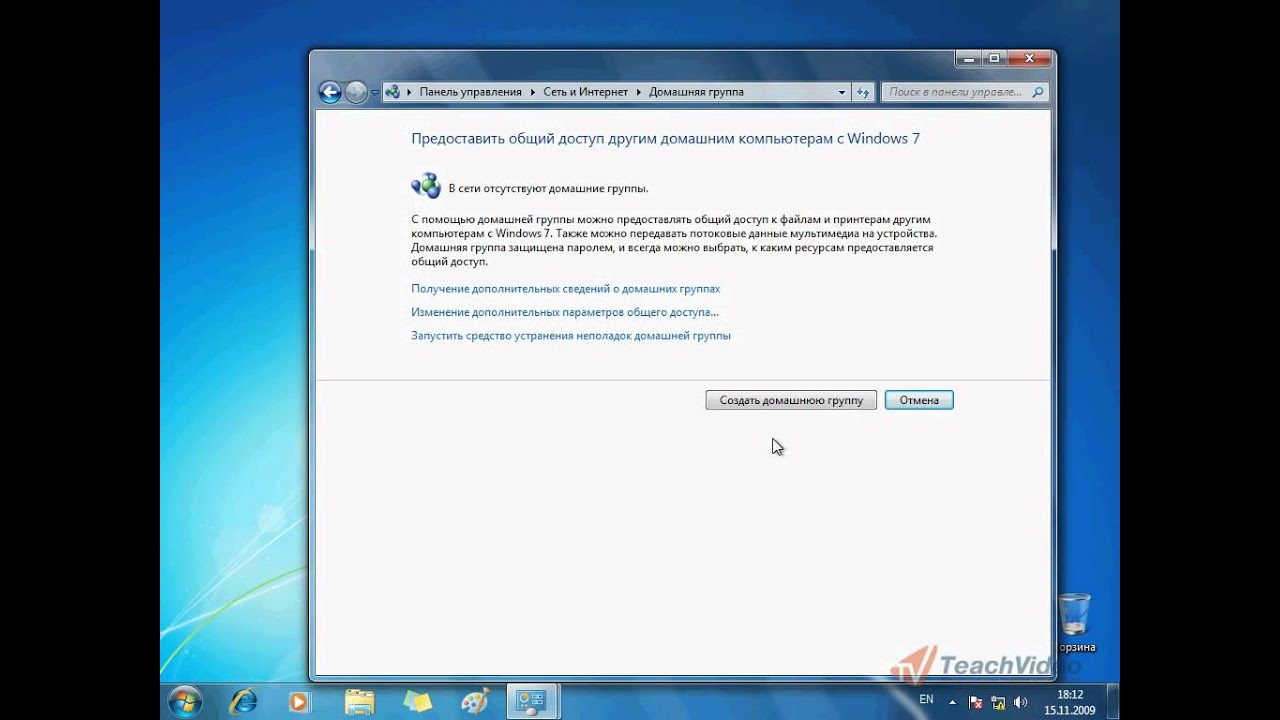Select Сеть и Интернет breadcrumb
The height and width of the screenshot is (720, 1280).
coord(585,92)
